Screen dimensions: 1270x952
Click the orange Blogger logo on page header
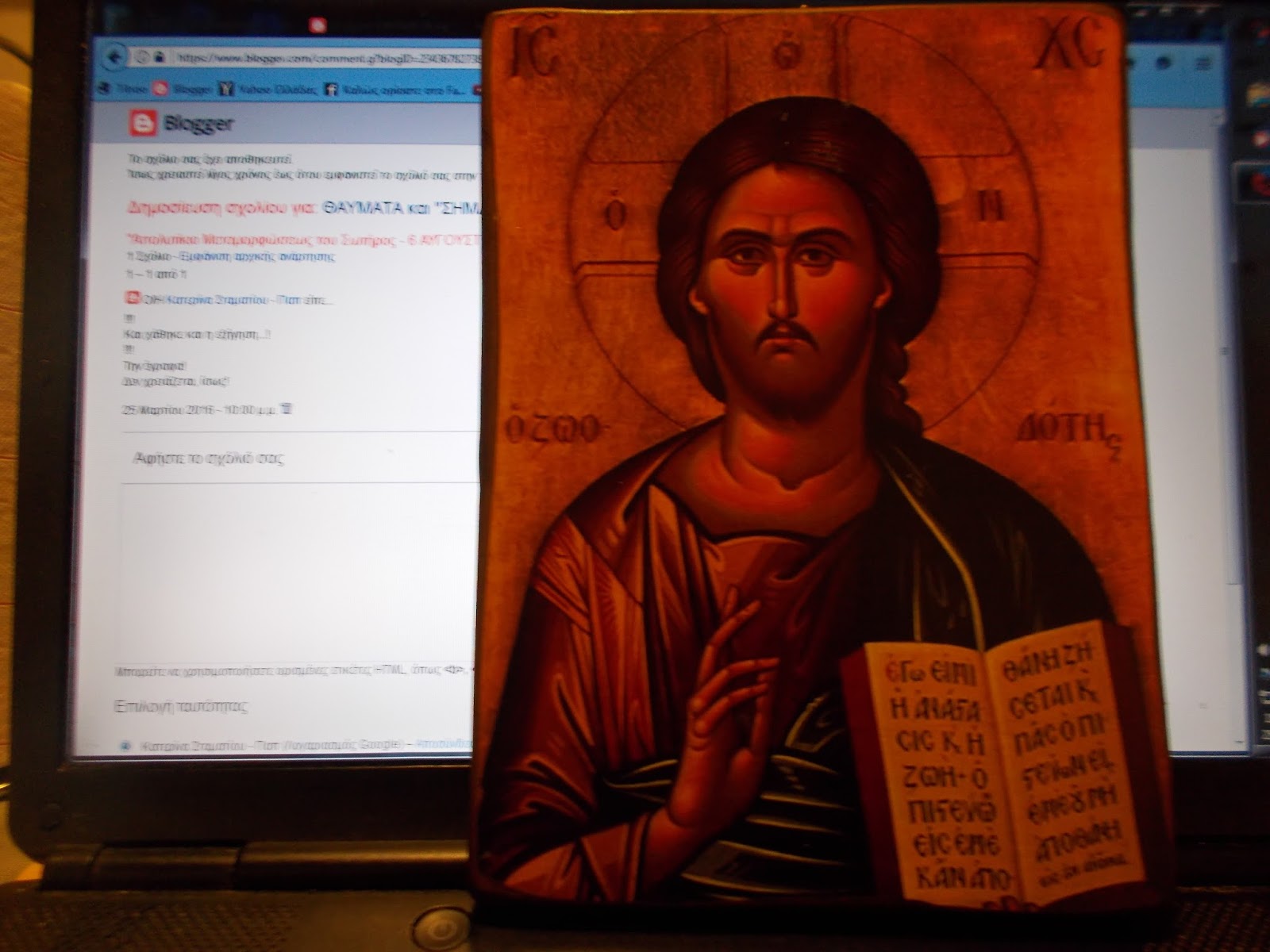point(143,123)
